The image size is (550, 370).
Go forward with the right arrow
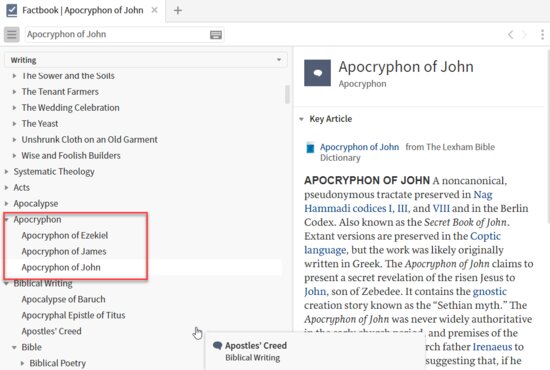tap(524, 34)
